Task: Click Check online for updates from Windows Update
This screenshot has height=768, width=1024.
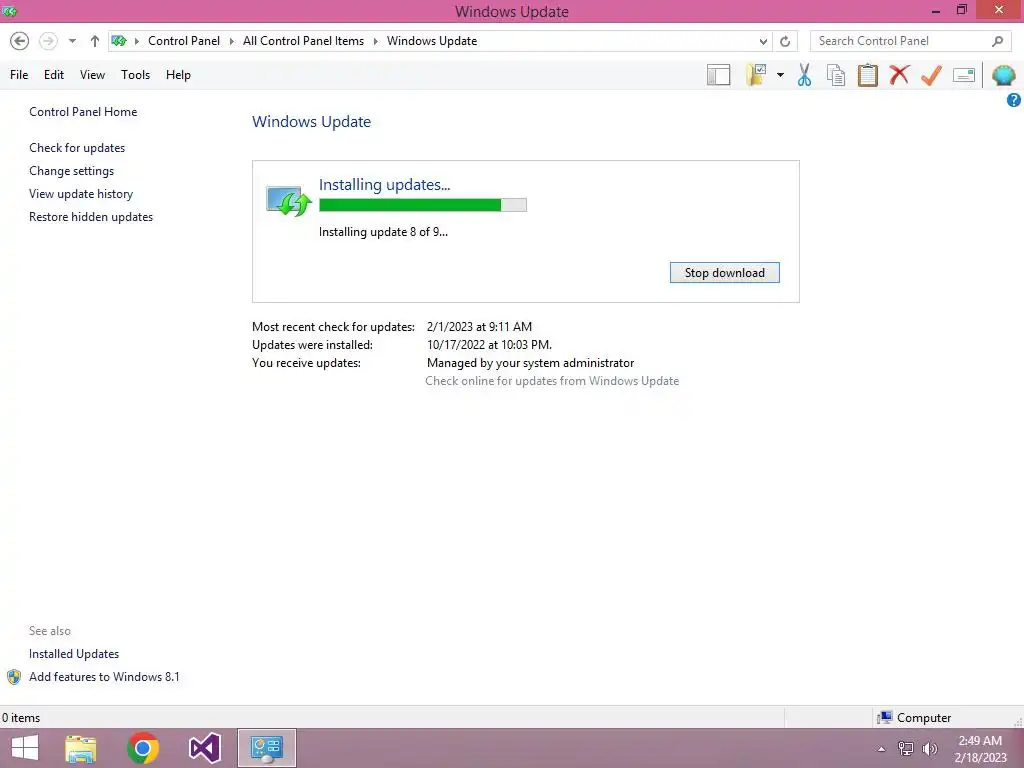Action: [x=552, y=381]
